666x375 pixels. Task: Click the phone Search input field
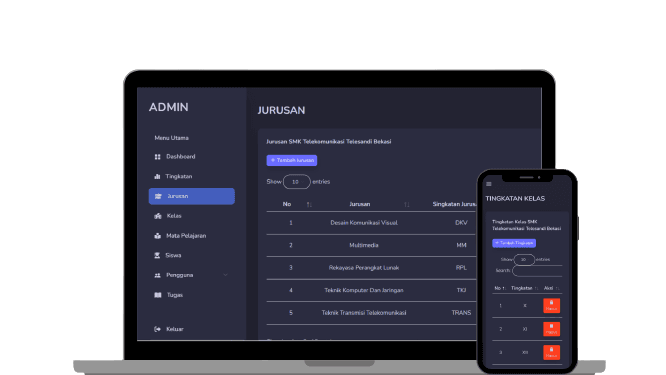point(537,271)
